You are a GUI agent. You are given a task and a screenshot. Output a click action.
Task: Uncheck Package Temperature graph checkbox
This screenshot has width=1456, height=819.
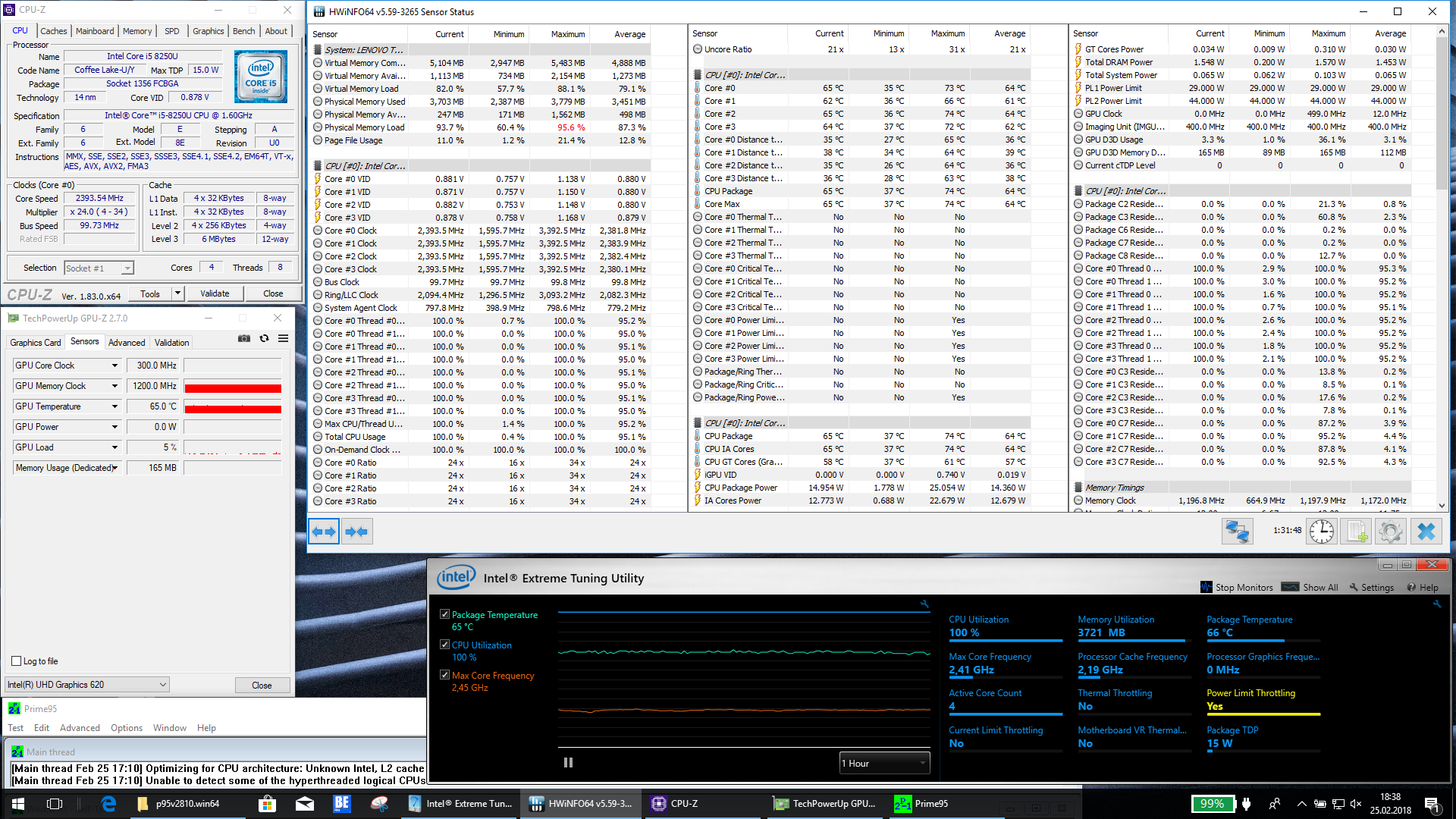point(444,614)
